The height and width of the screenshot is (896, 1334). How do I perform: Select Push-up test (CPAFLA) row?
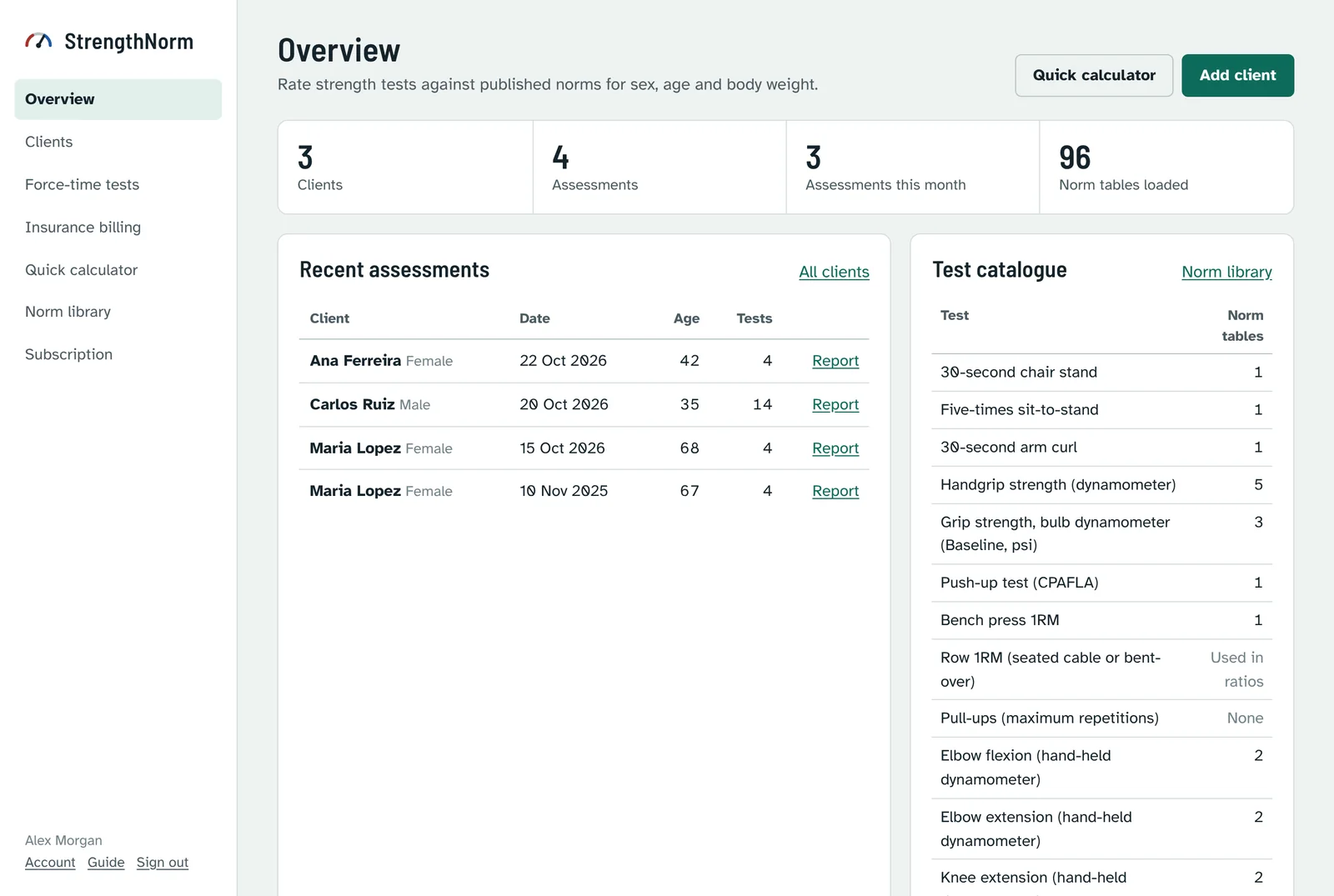[1101, 583]
